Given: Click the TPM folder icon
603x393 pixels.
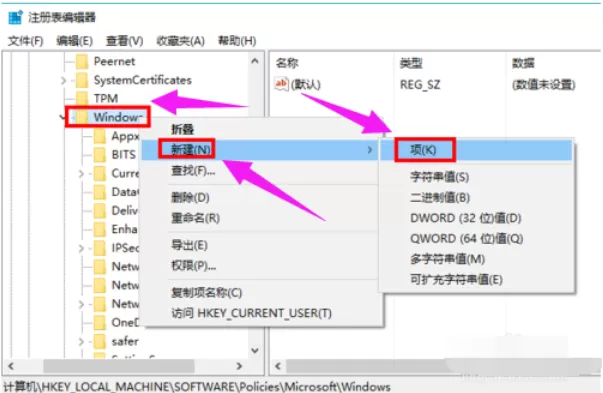Looking at the screenshot, I should 82,98.
